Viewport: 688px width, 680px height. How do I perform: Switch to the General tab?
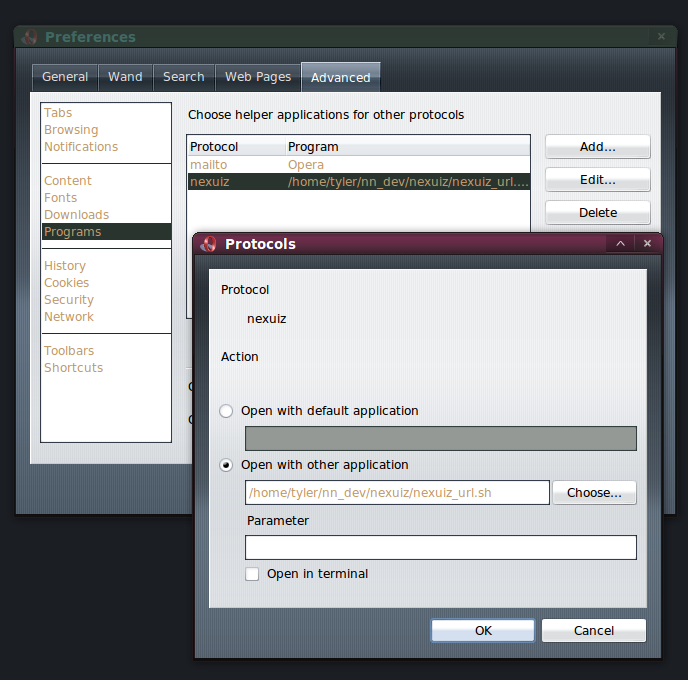(x=65, y=77)
